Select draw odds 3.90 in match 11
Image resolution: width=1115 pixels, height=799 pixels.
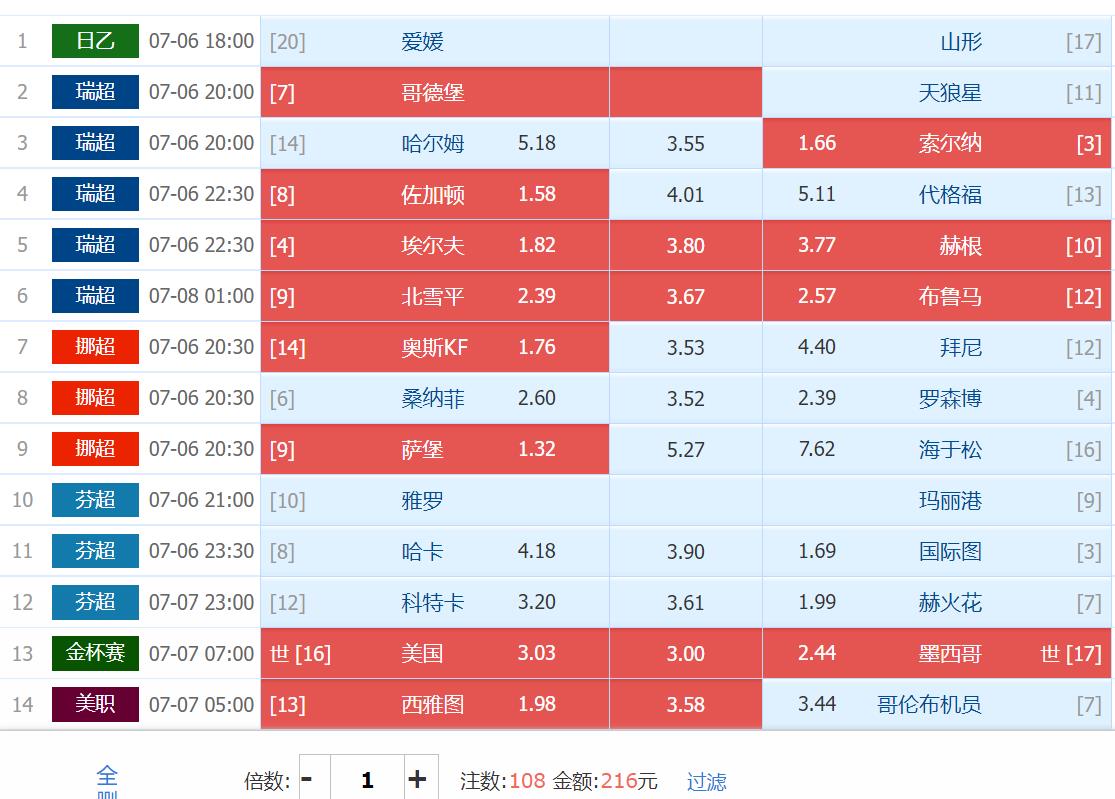(685, 551)
